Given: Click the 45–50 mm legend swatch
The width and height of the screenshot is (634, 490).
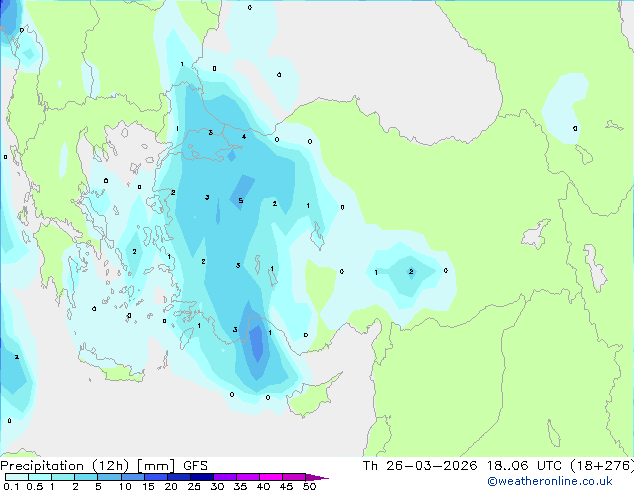Looking at the screenshot, I should (x=294, y=477).
